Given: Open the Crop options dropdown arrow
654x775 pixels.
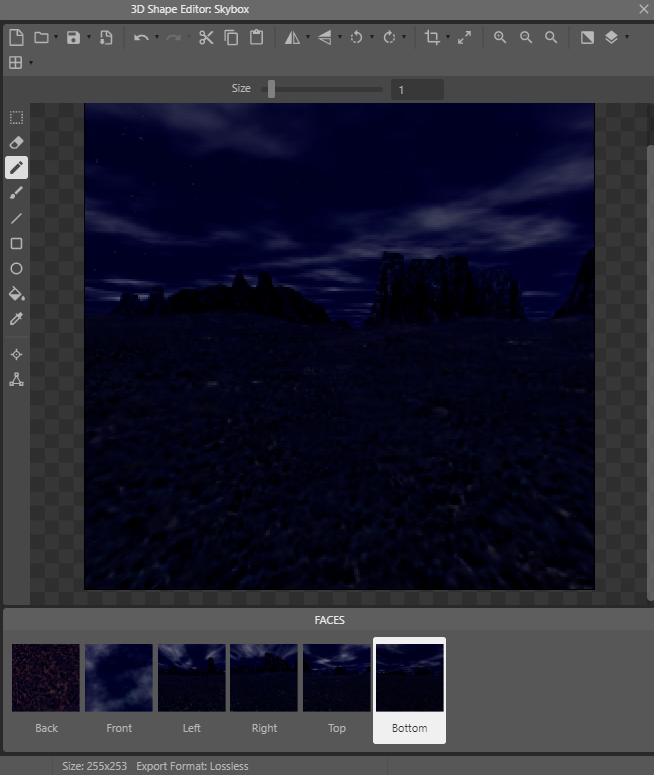Looking at the screenshot, I should coord(448,37).
